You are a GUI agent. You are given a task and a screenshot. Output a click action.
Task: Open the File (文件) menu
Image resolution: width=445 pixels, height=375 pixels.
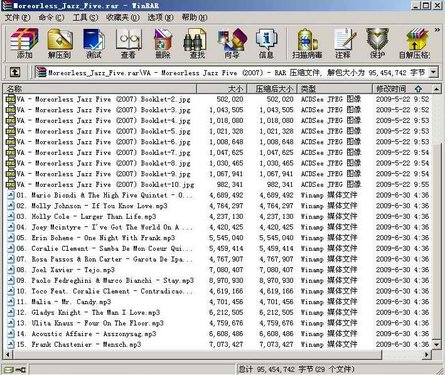[x=17, y=17]
